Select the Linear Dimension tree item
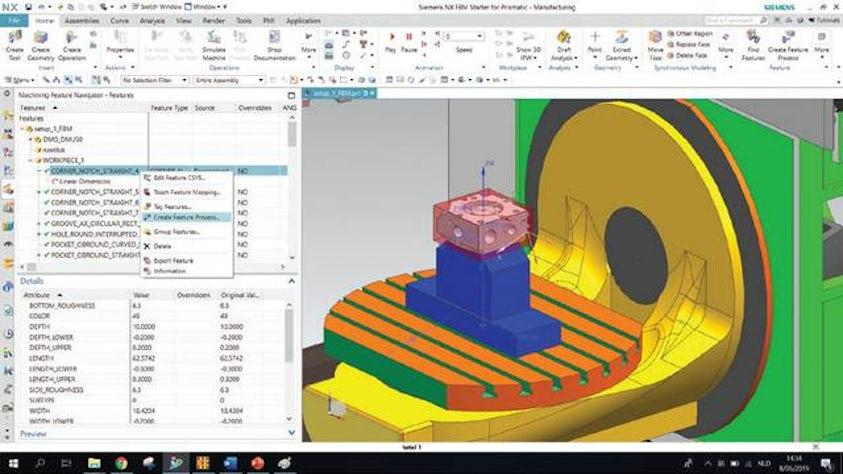This screenshot has width=843, height=474. (81, 182)
